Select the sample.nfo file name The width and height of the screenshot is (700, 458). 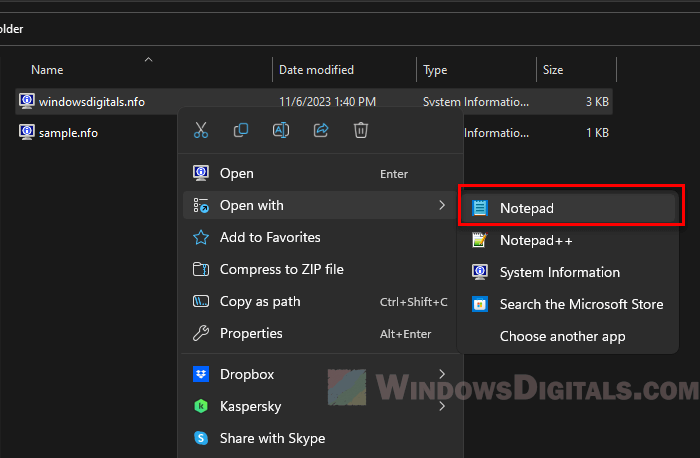68,133
